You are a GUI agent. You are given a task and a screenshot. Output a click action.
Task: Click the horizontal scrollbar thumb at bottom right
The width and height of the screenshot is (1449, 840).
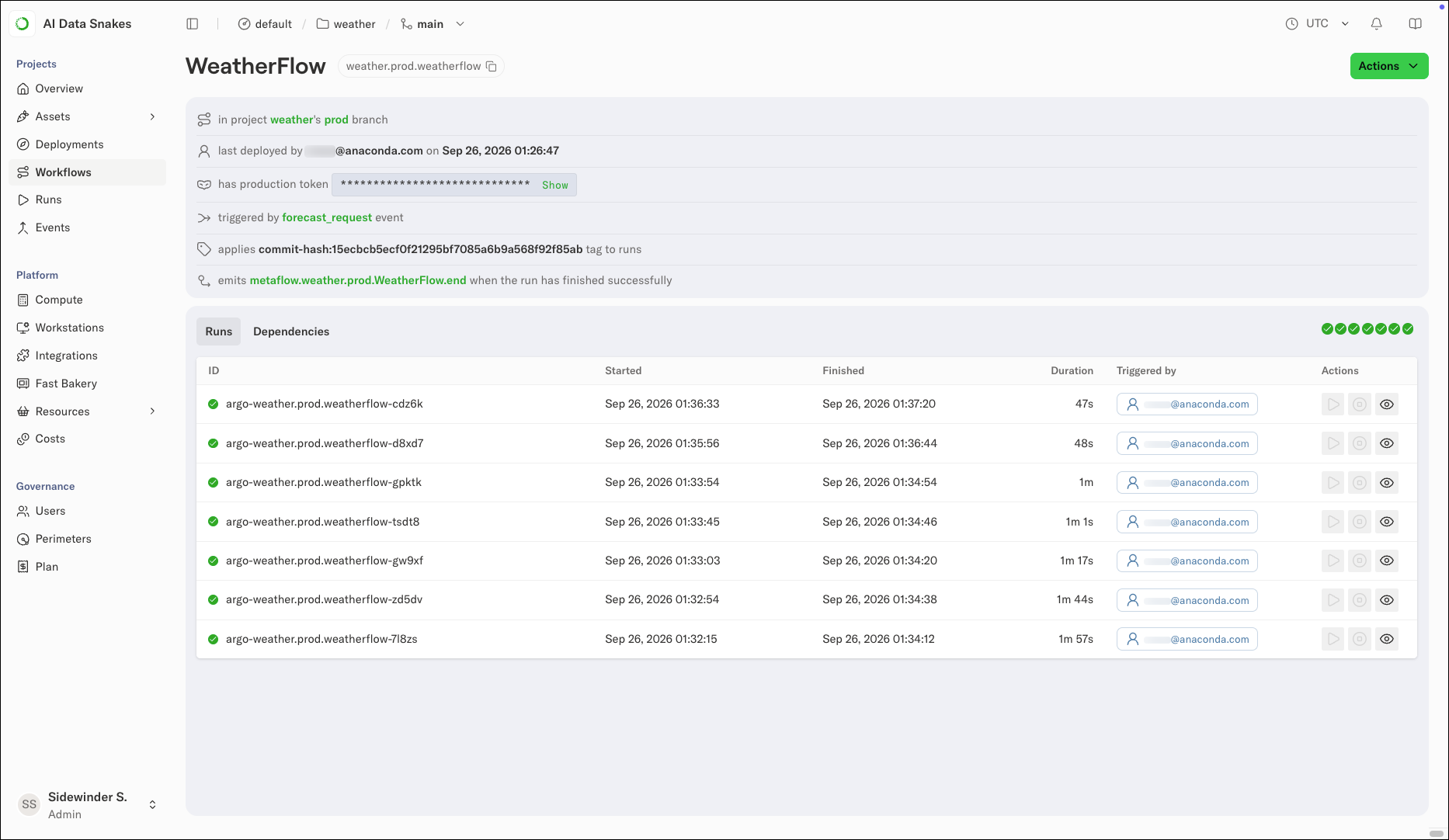click(1436, 834)
